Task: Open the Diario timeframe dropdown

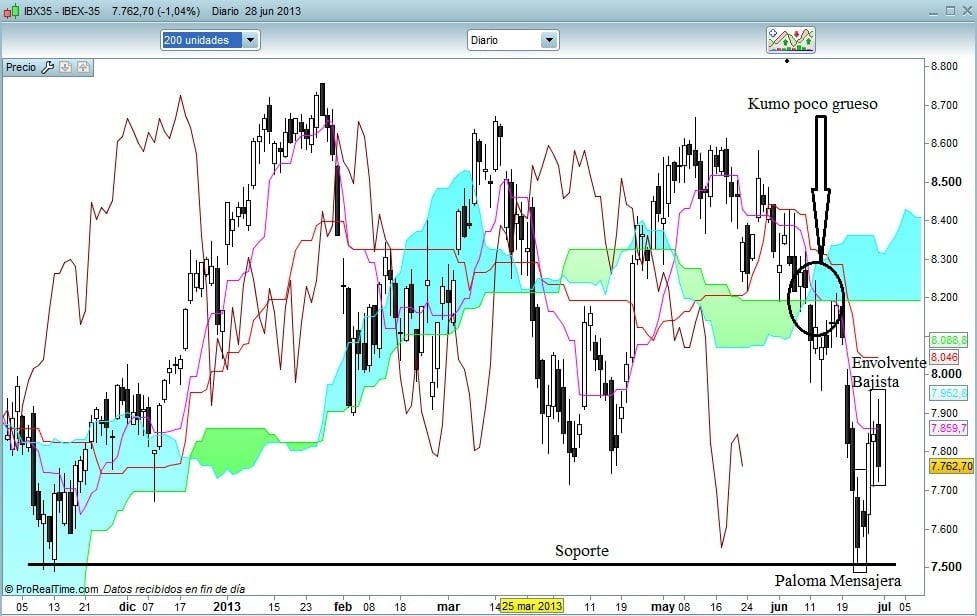Action: [513, 40]
